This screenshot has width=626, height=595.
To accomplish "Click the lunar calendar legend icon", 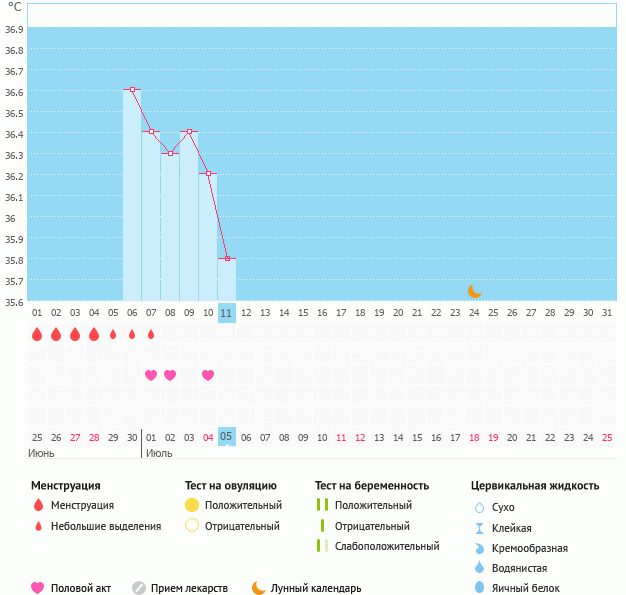I will click(x=259, y=588).
